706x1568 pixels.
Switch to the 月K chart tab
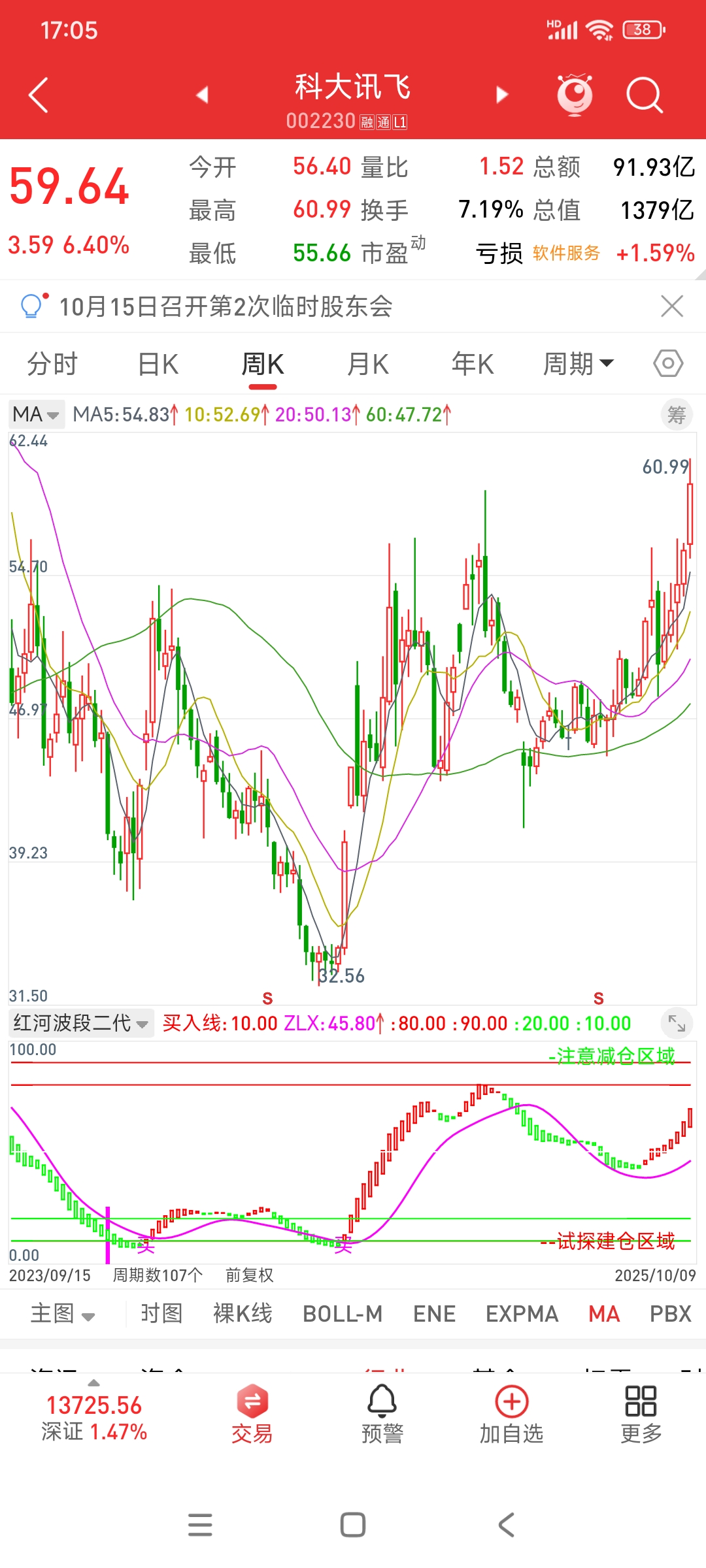368,364
